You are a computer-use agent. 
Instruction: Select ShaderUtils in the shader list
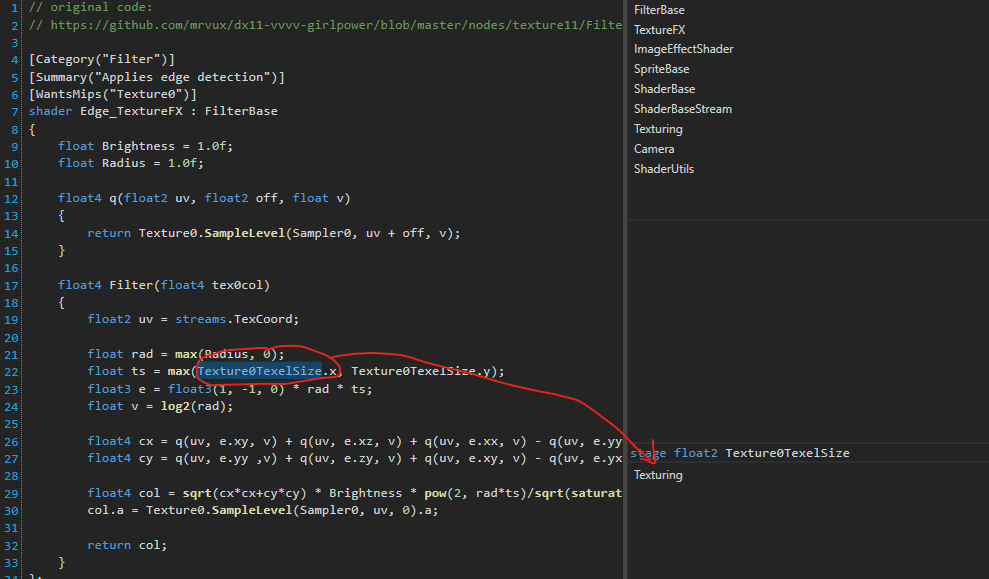pos(664,169)
